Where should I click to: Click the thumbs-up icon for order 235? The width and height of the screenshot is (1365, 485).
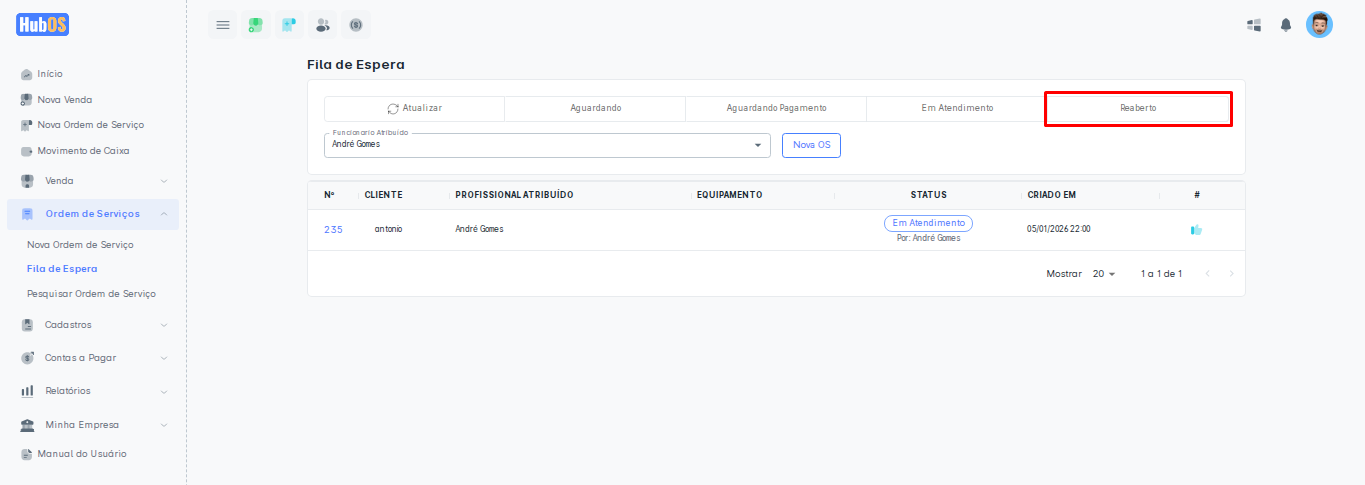point(1196,230)
